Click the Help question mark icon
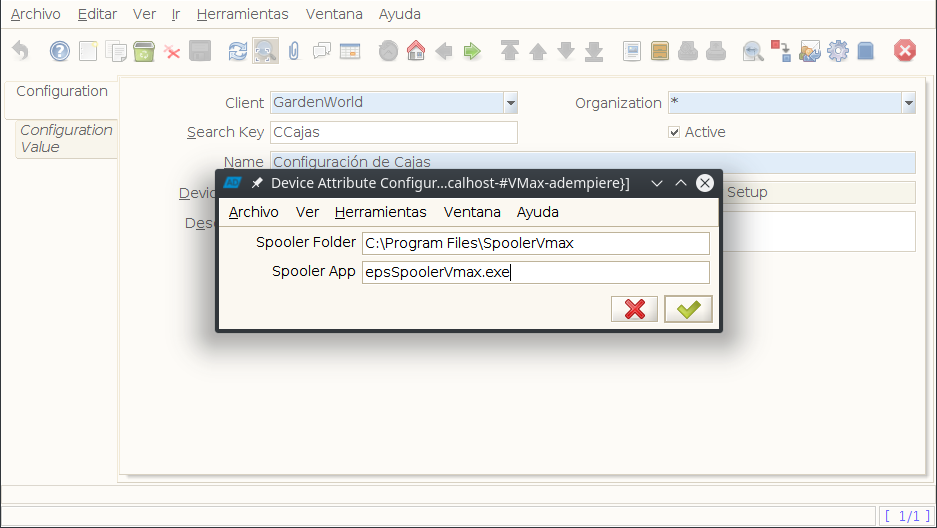Image resolution: width=937 pixels, height=528 pixels. pyautogui.click(x=60, y=51)
